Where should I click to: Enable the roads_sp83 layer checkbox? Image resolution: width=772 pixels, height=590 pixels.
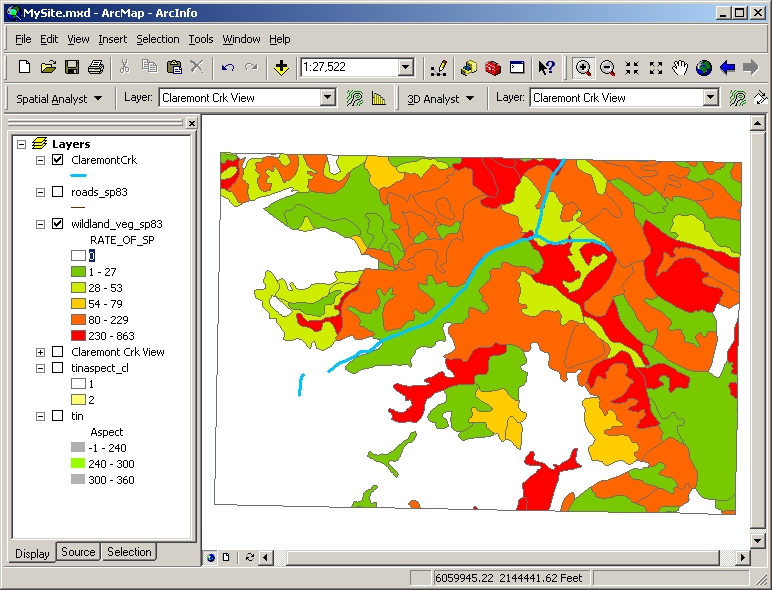pyautogui.click(x=58, y=192)
